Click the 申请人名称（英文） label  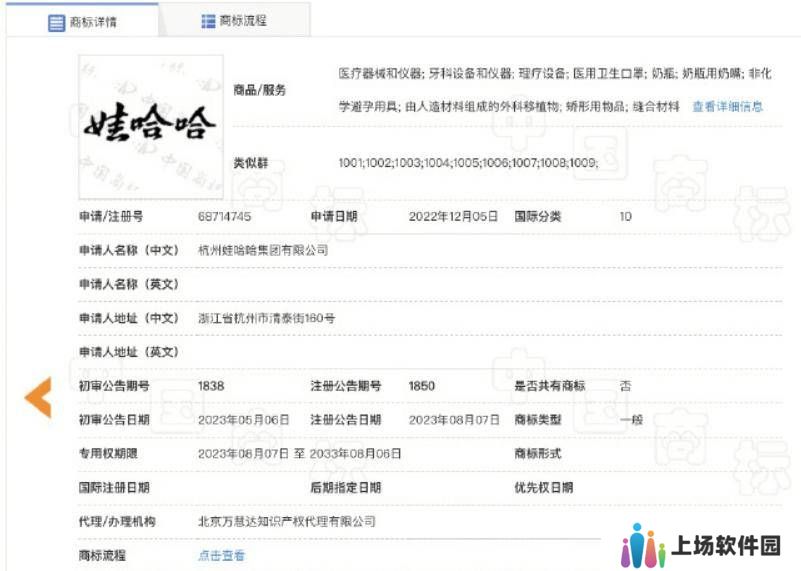[129, 284]
